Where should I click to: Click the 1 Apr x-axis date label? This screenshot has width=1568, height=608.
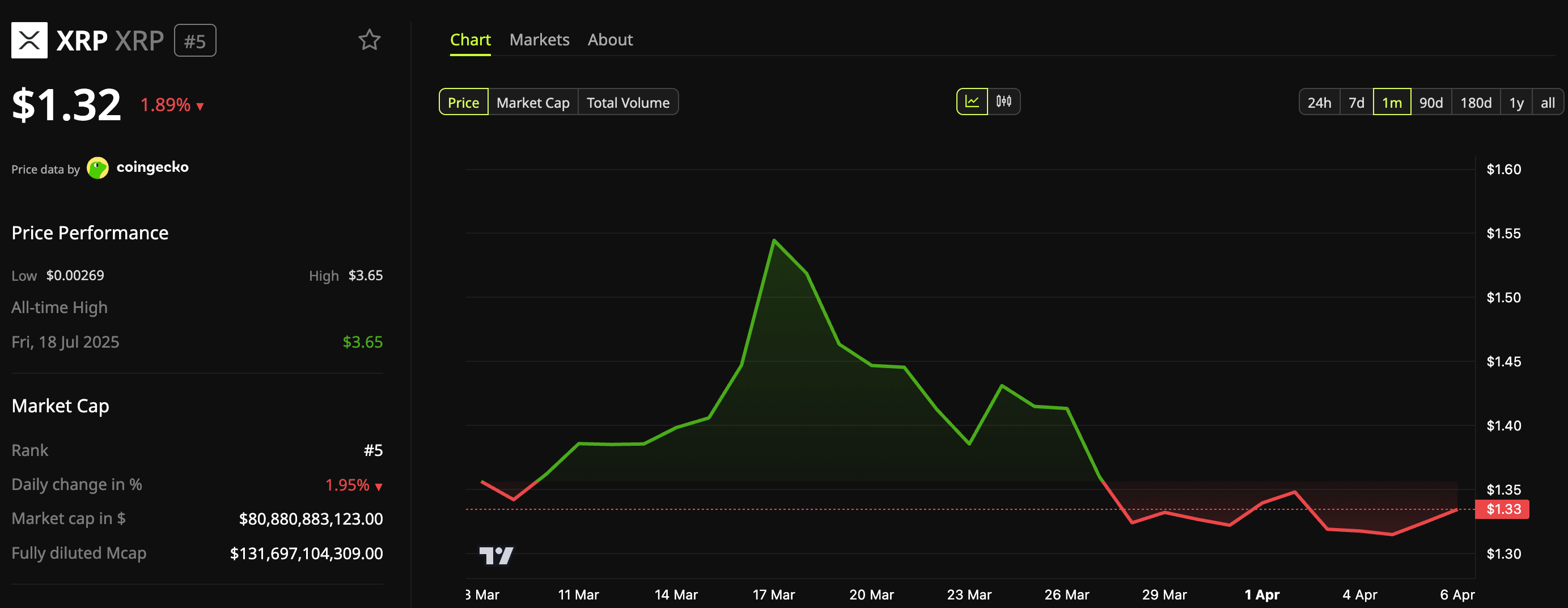(1262, 594)
